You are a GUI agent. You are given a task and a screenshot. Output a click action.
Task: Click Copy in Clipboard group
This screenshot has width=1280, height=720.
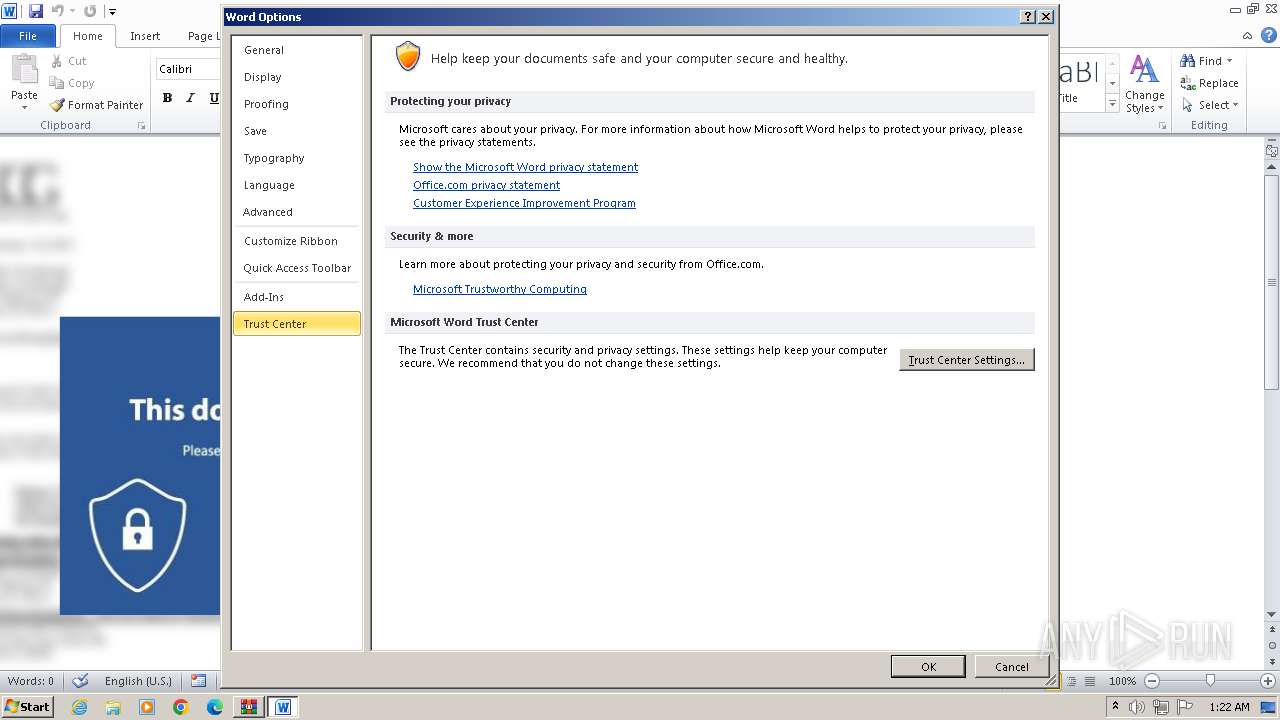pos(72,83)
